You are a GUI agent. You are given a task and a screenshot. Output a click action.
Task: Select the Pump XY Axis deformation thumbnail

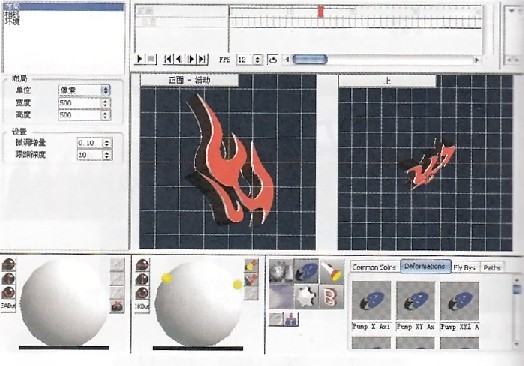(x=415, y=300)
